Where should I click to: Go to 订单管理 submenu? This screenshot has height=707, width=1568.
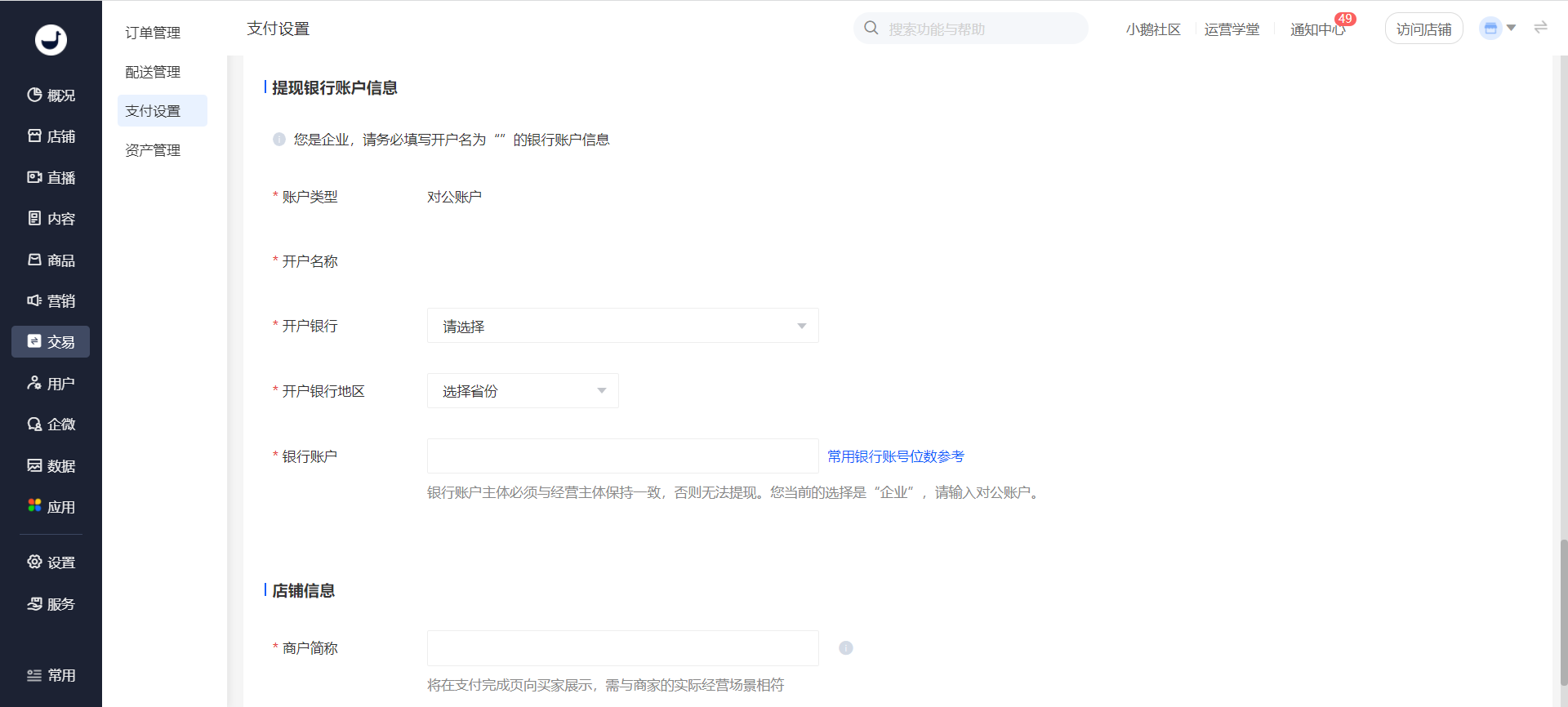153,33
